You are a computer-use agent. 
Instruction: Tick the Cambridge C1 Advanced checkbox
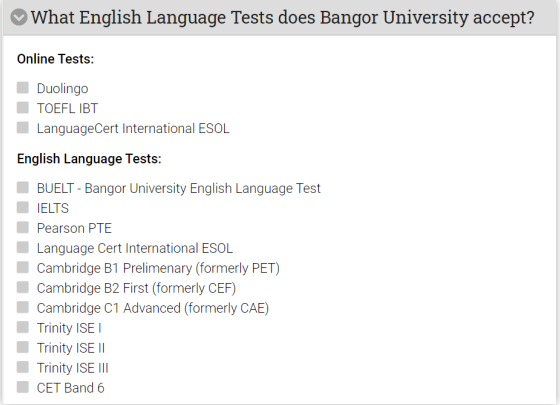[23, 307]
